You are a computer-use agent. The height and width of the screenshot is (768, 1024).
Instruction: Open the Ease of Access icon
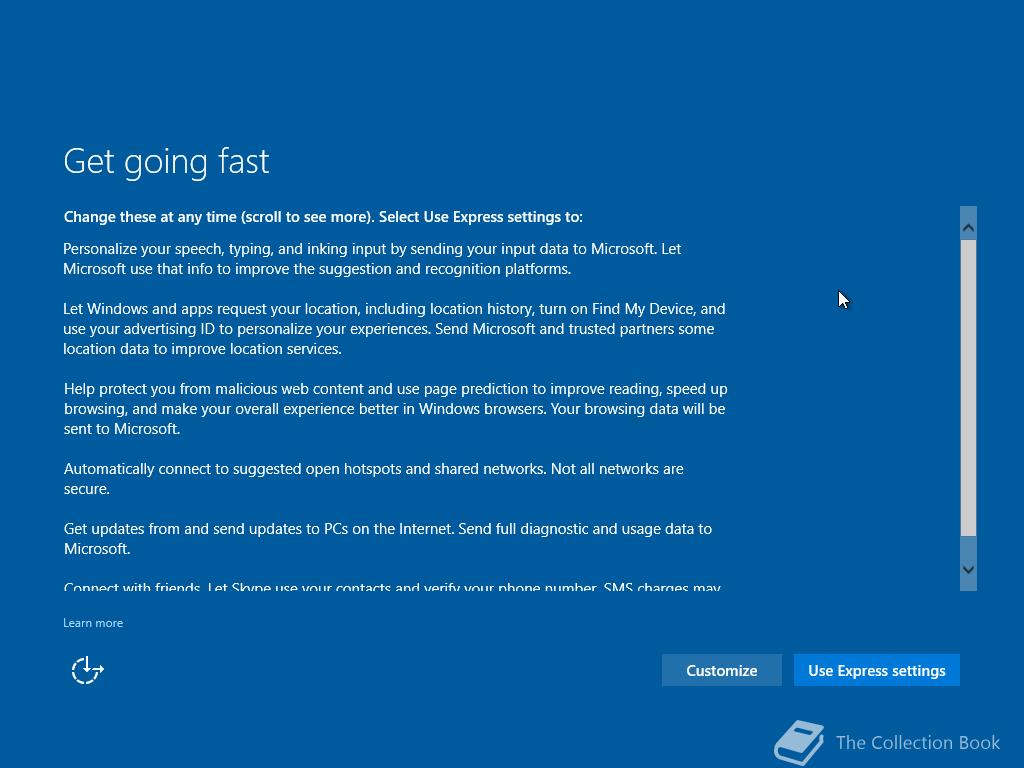click(88, 670)
